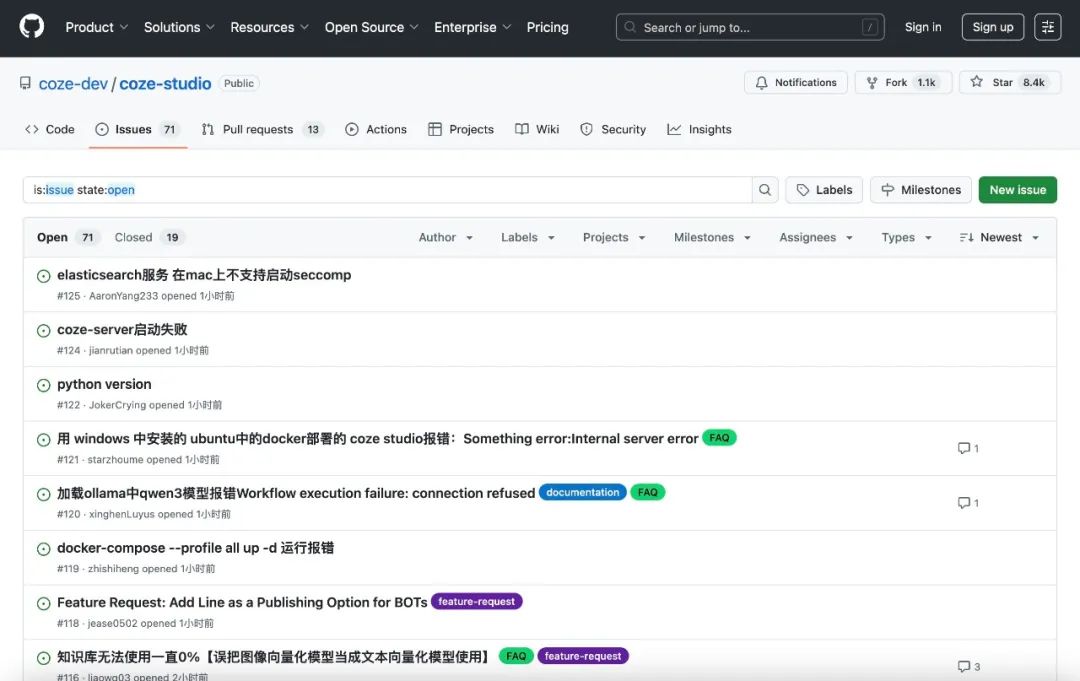Click the search magnifier button in issue filter
This screenshot has width=1080, height=681.
tap(765, 190)
